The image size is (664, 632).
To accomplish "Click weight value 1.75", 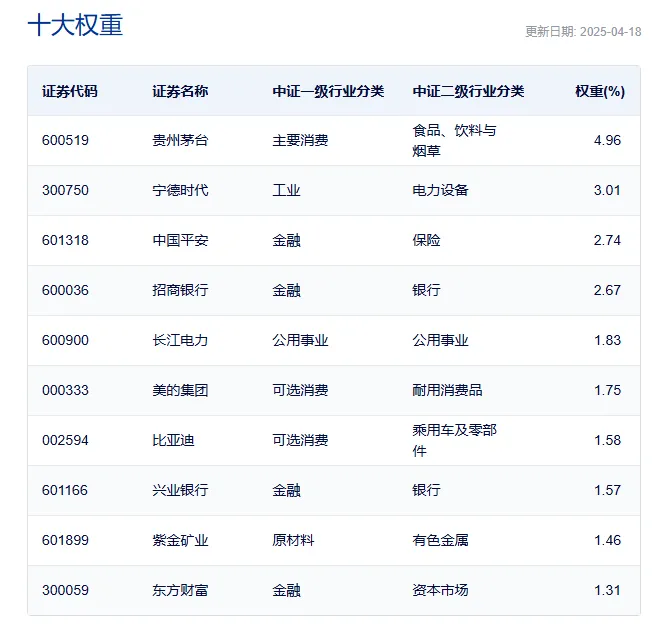I will [x=607, y=390].
